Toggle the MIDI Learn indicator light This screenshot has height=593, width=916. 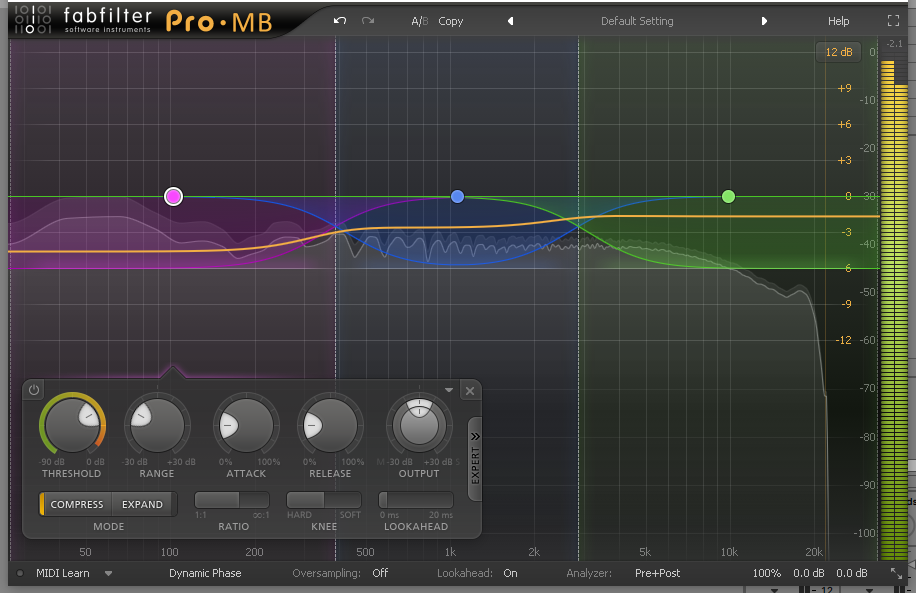point(20,573)
